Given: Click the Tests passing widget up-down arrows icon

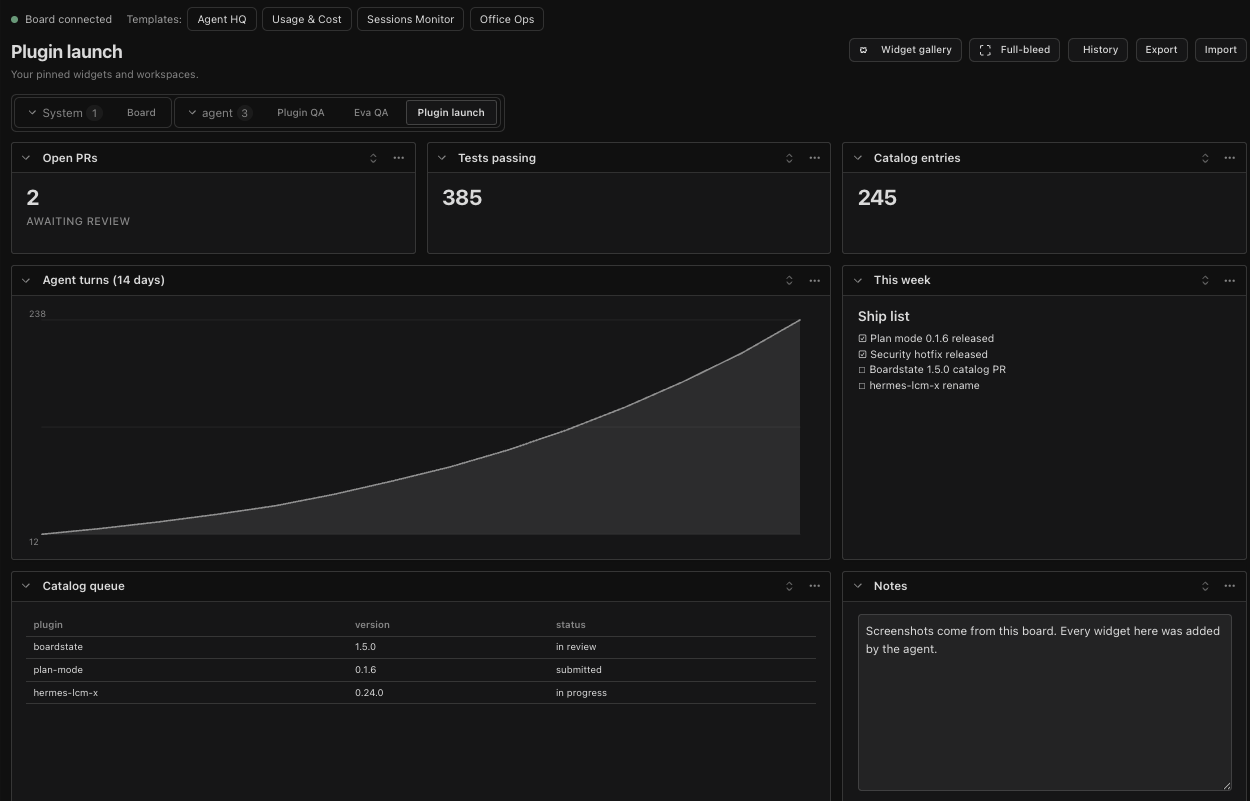Looking at the screenshot, I should coord(789,158).
